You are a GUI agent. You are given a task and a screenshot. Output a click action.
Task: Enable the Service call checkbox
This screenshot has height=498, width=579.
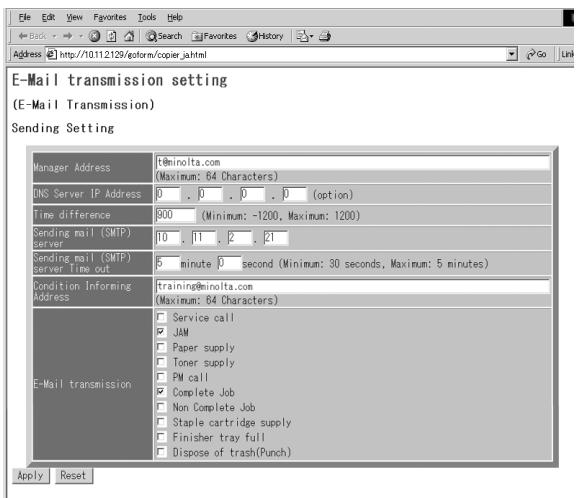(x=161, y=317)
